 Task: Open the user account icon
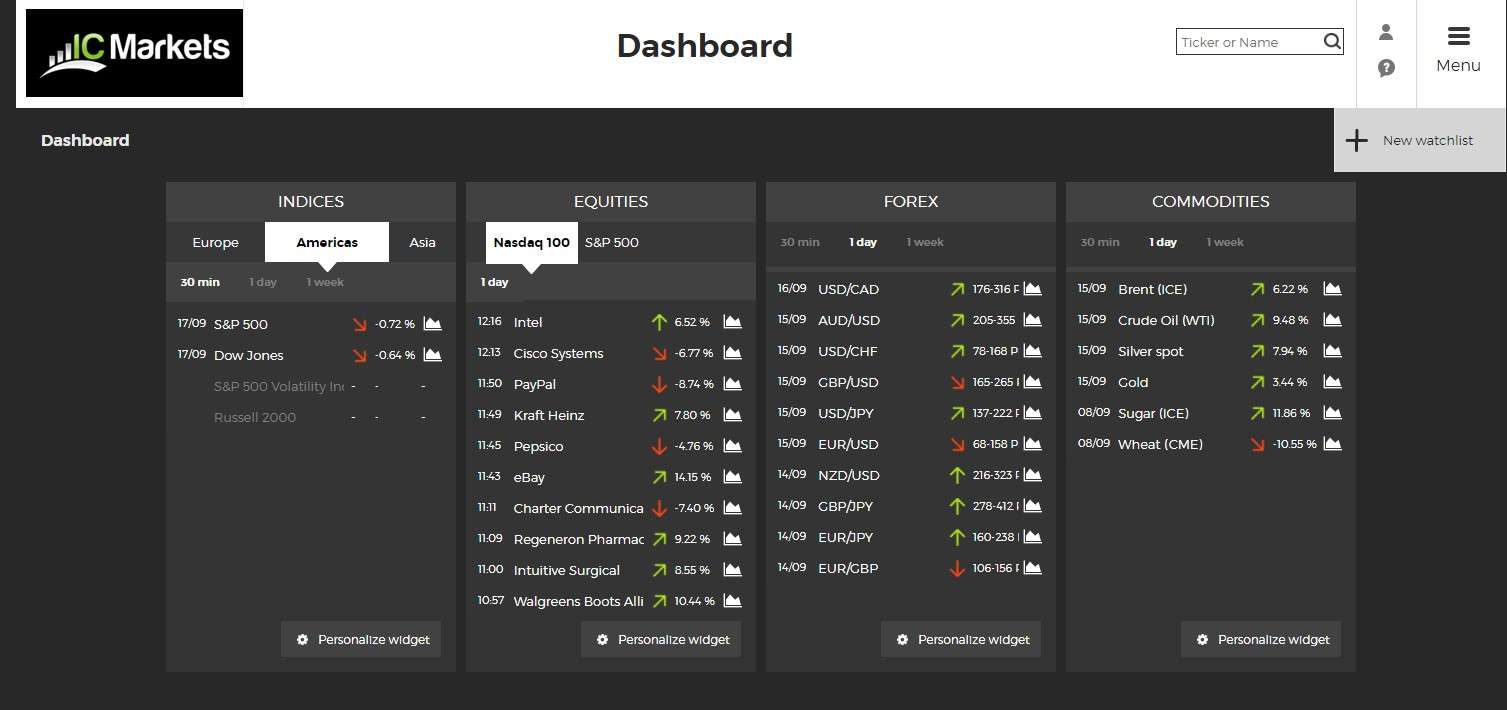tap(1386, 33)
